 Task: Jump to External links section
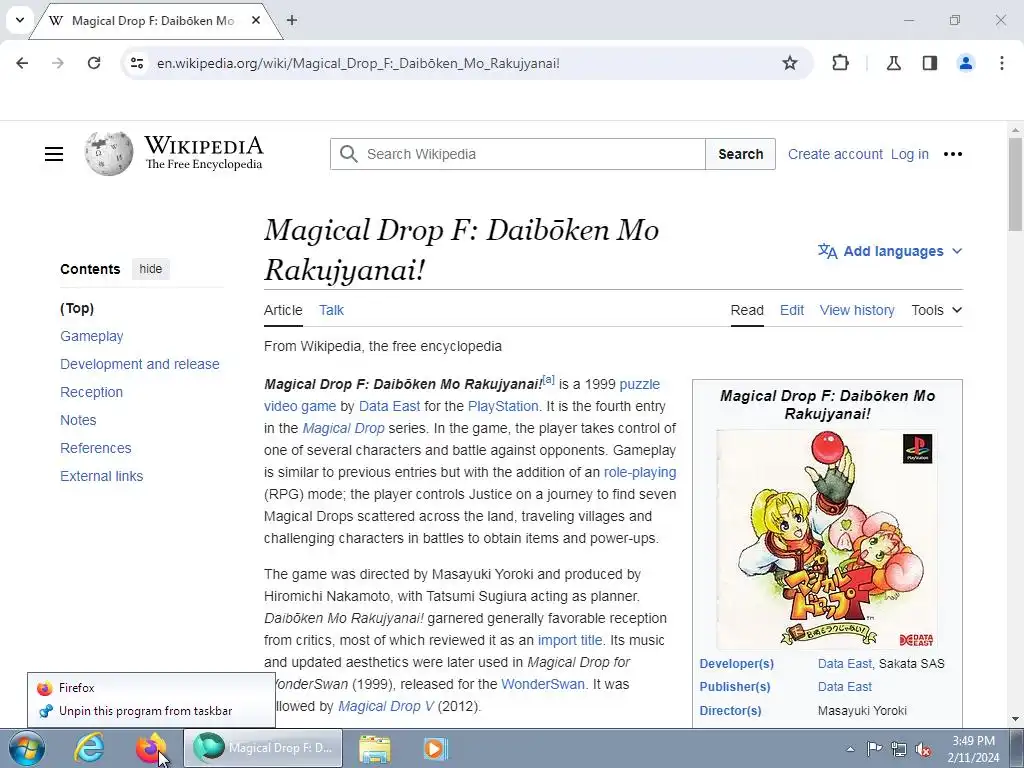click(x=101, y=477)
